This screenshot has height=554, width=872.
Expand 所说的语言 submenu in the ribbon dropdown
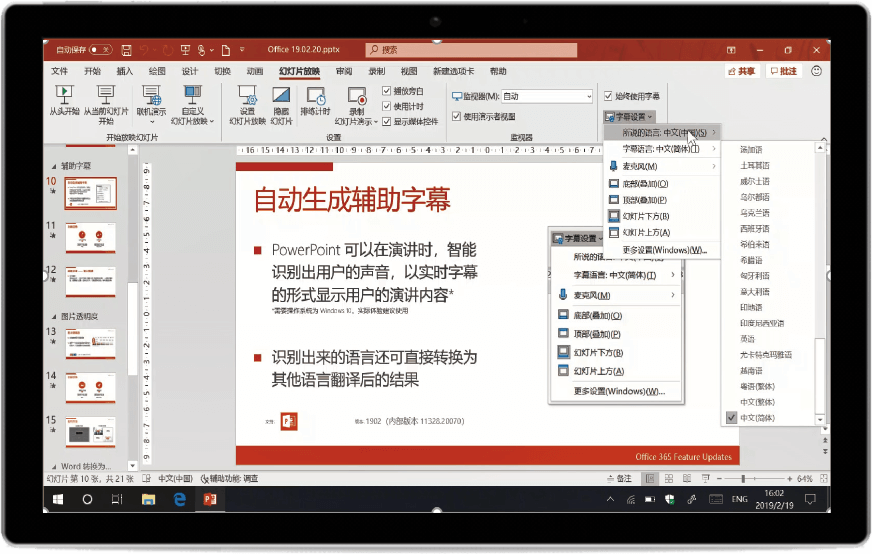[x=662, y=132]
